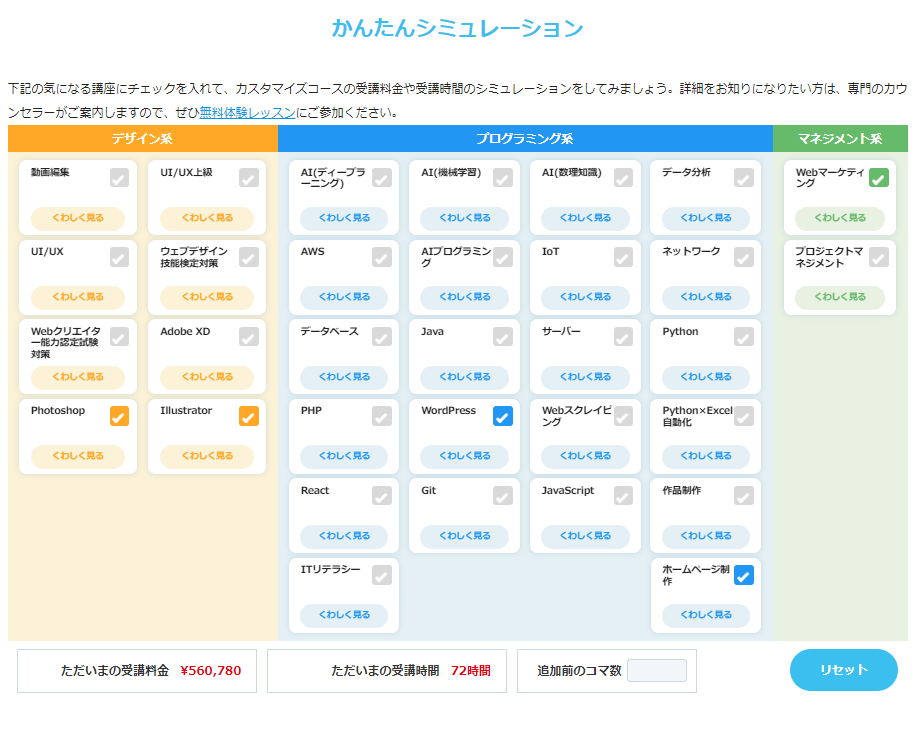The height and width of the screenshot is (731, 918).
Task: Enable the ウェブデザイン技能検定対策 checkbox
Action: [x=249, y=257]
